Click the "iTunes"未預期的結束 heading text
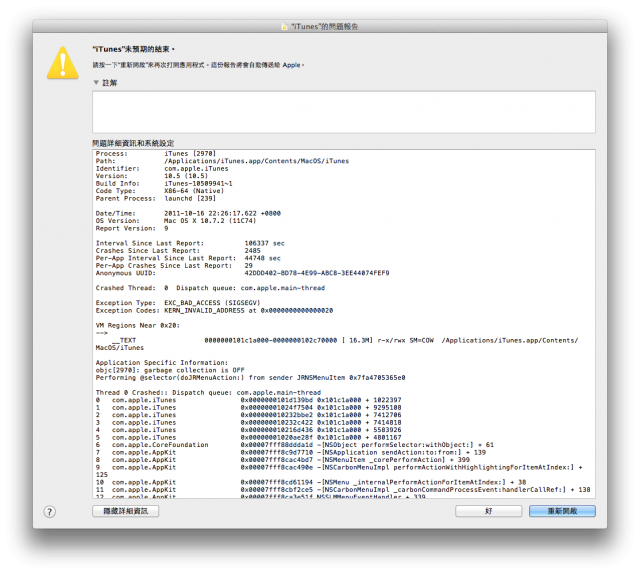Viewport: 640px width, 574px height. pos(133,49)
